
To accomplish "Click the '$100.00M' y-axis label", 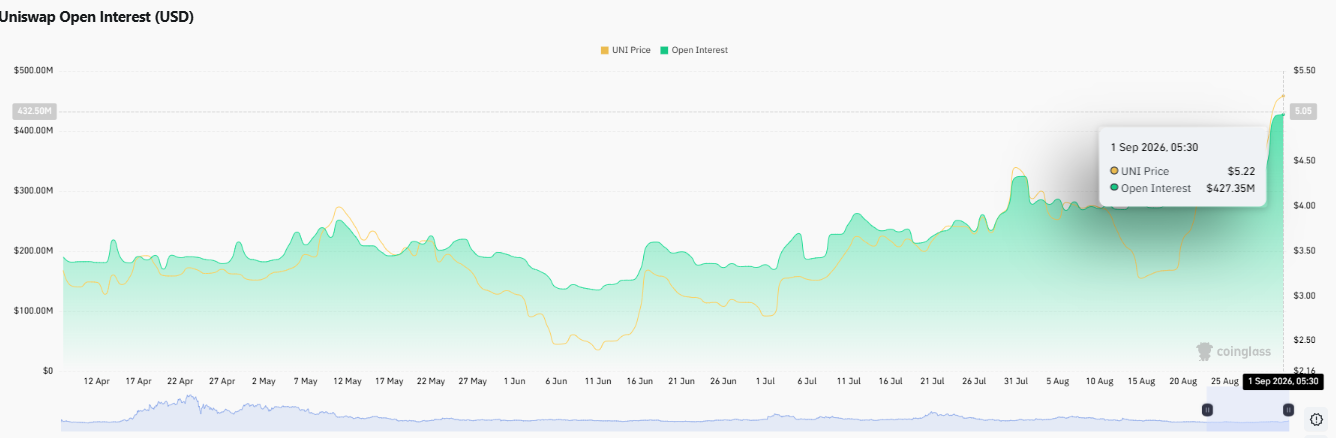I will [x=33, y=310].
